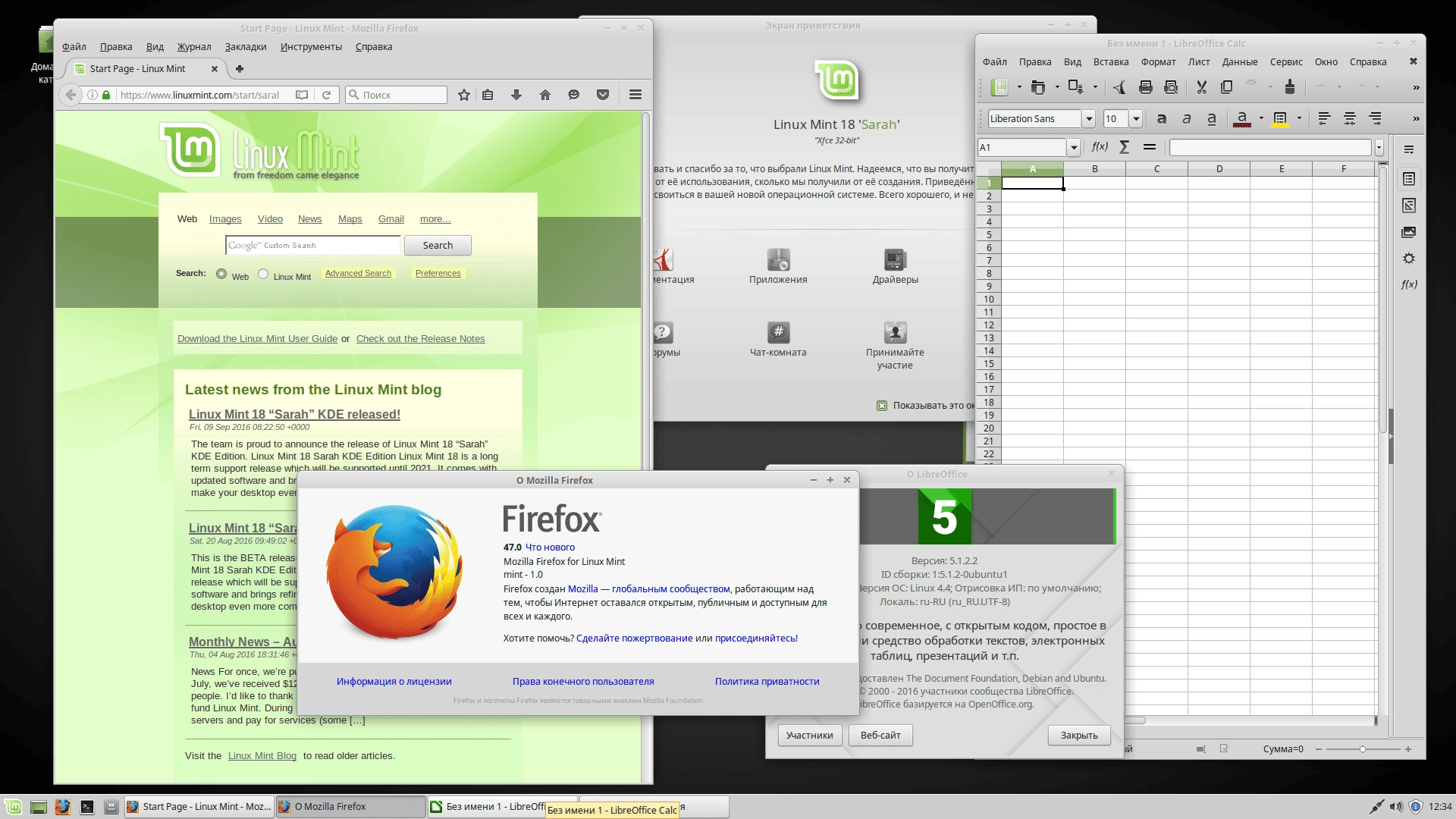Screen dimensions: 1456x819
Task: Open the background color dropdown arrow
Action: 1299,119
